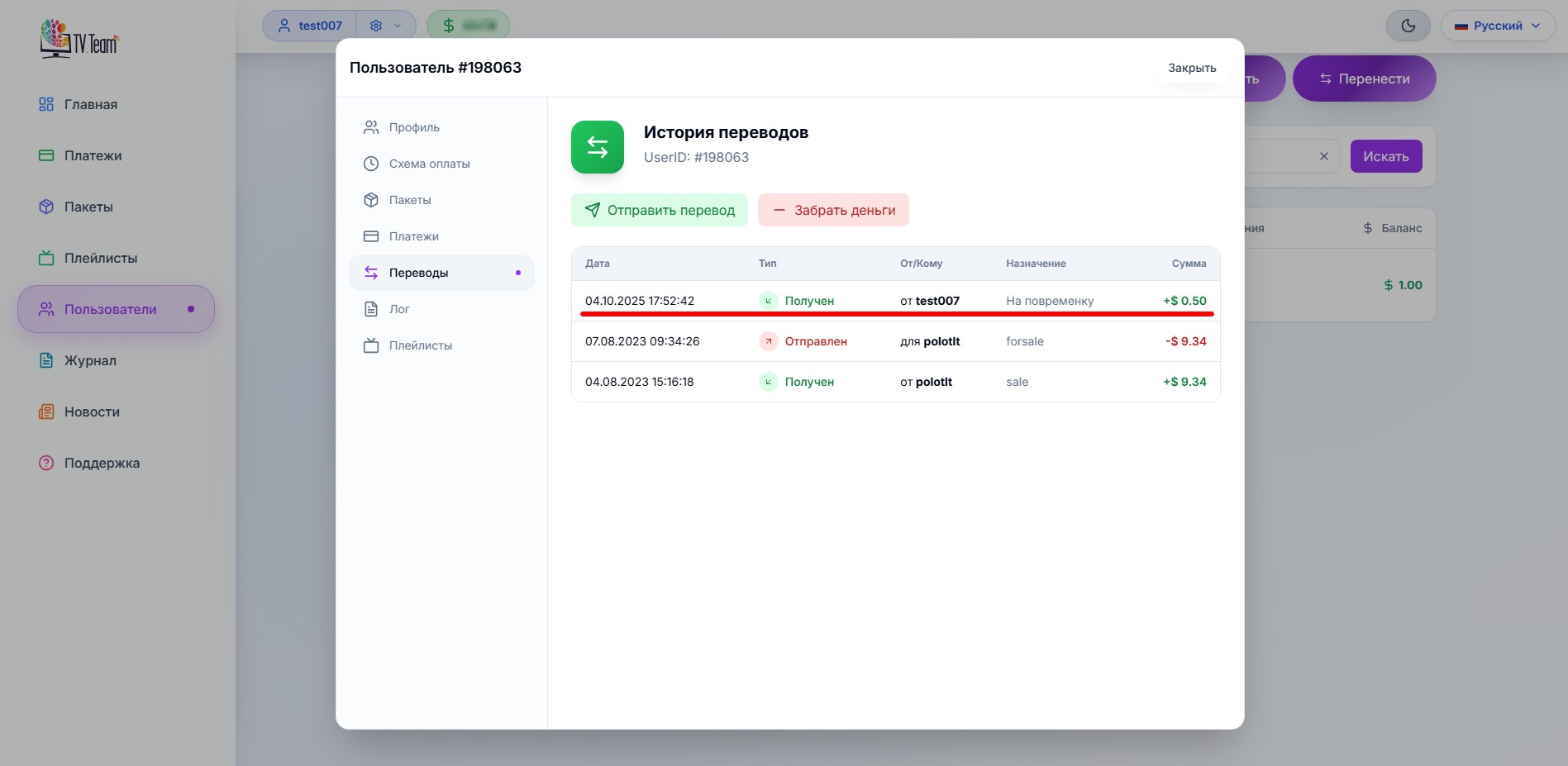This screenshot has width=1568, height=766.
Task: Toggle dark mode with moon icon
Action: [1408, 26]
